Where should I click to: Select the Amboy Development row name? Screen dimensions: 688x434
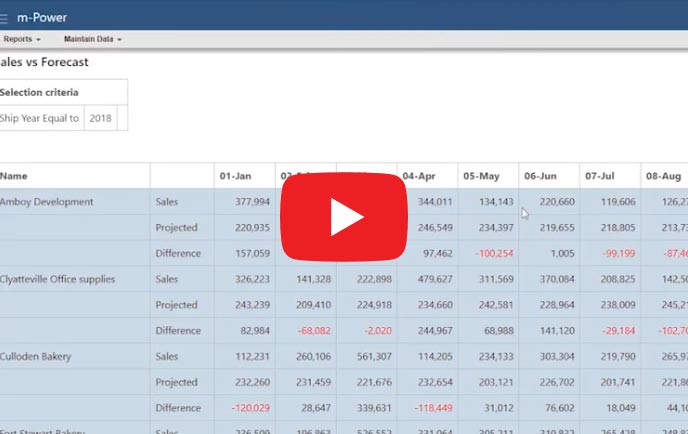tap(47, 202)
